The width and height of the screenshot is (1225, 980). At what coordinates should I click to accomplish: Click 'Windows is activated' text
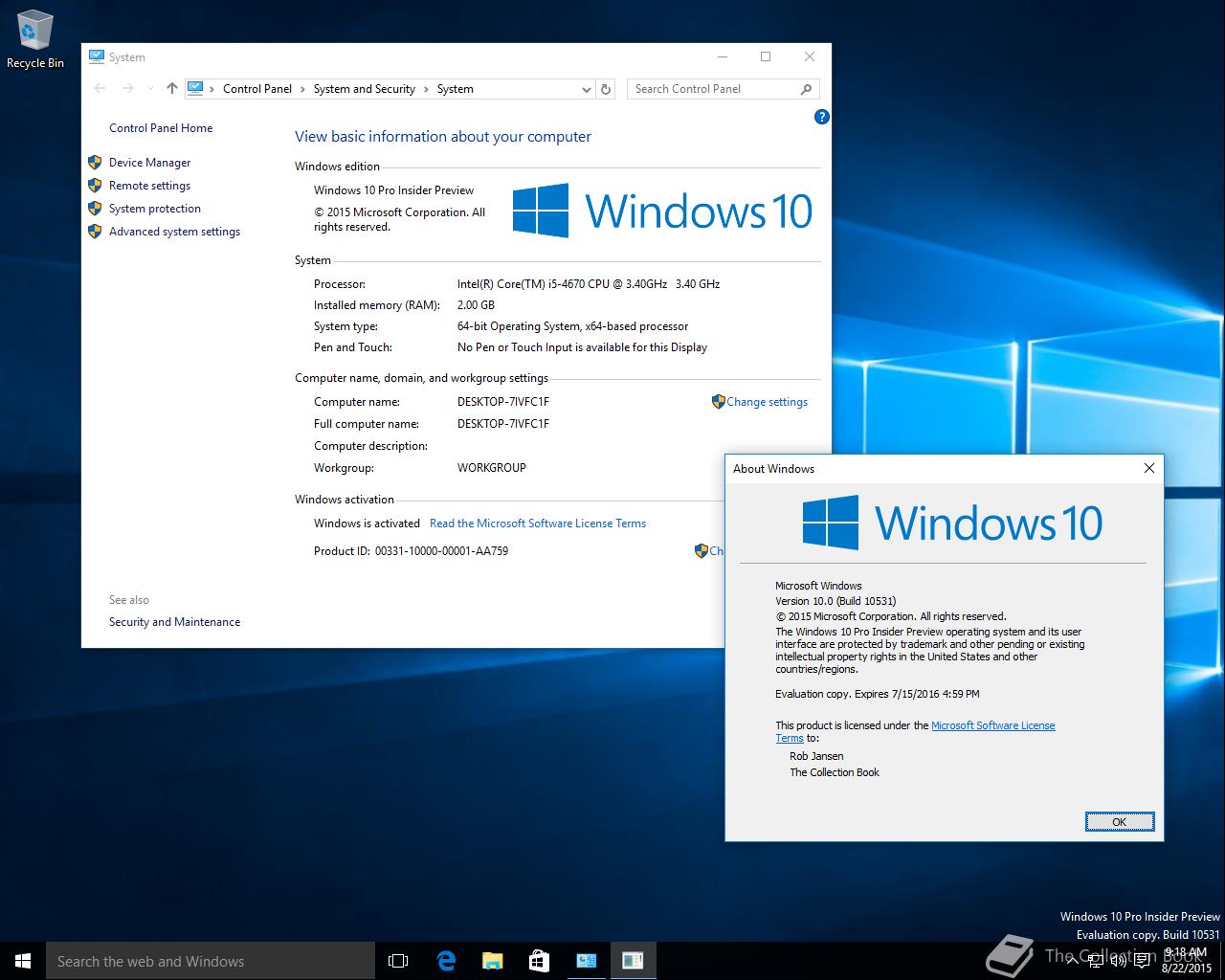(x=367, y=523)
